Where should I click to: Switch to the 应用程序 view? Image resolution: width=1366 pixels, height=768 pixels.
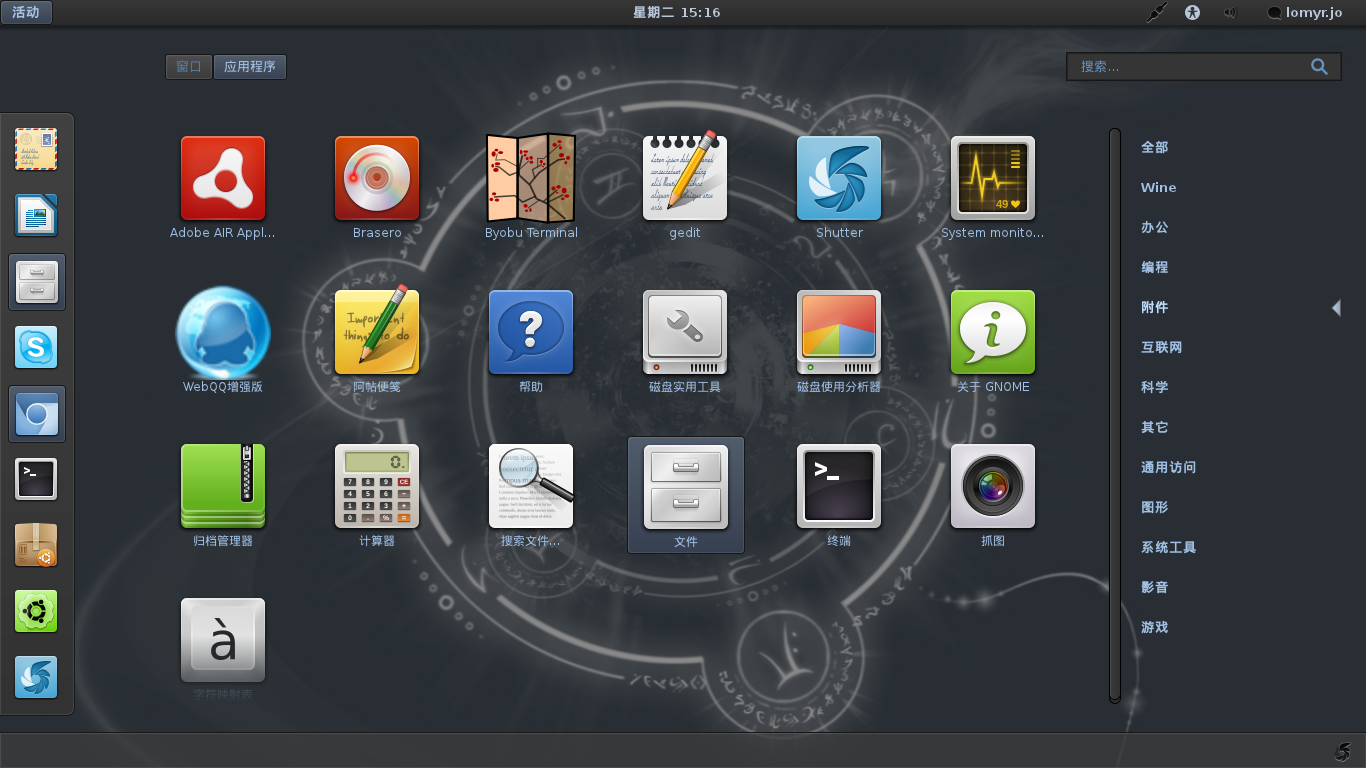click(x=250, y=67)
